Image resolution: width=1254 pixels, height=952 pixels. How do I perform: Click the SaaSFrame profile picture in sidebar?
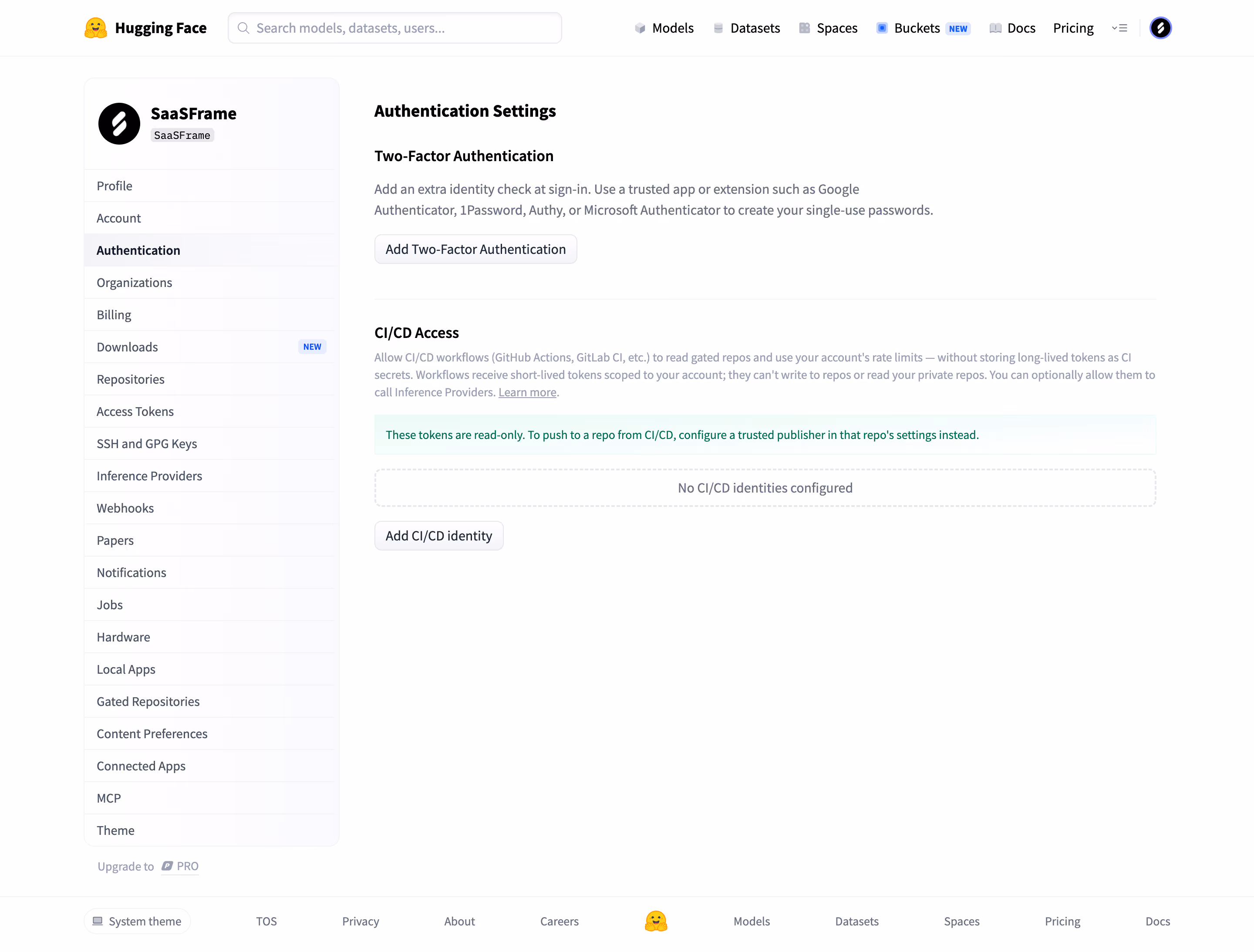click(119, 124)
